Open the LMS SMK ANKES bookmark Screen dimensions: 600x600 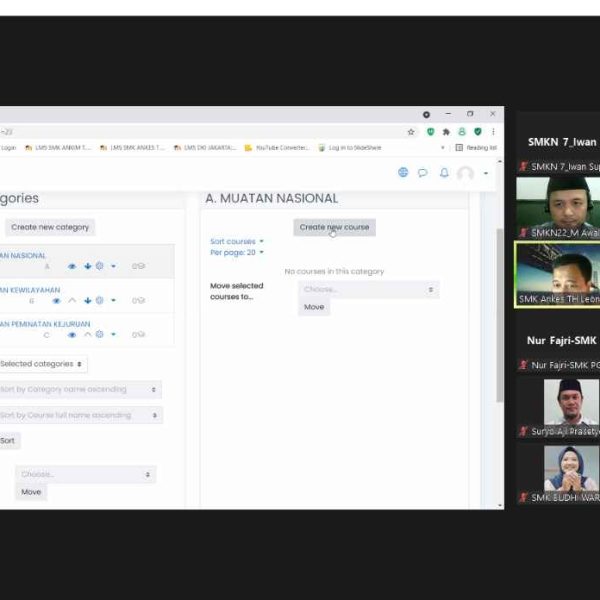pyautogui.click(x=132, y=148)
